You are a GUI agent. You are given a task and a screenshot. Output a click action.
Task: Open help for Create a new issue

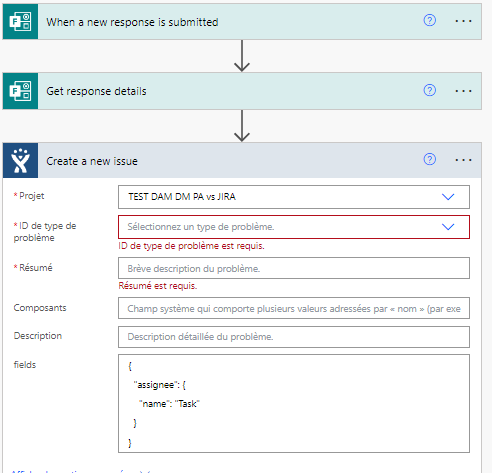429,159
